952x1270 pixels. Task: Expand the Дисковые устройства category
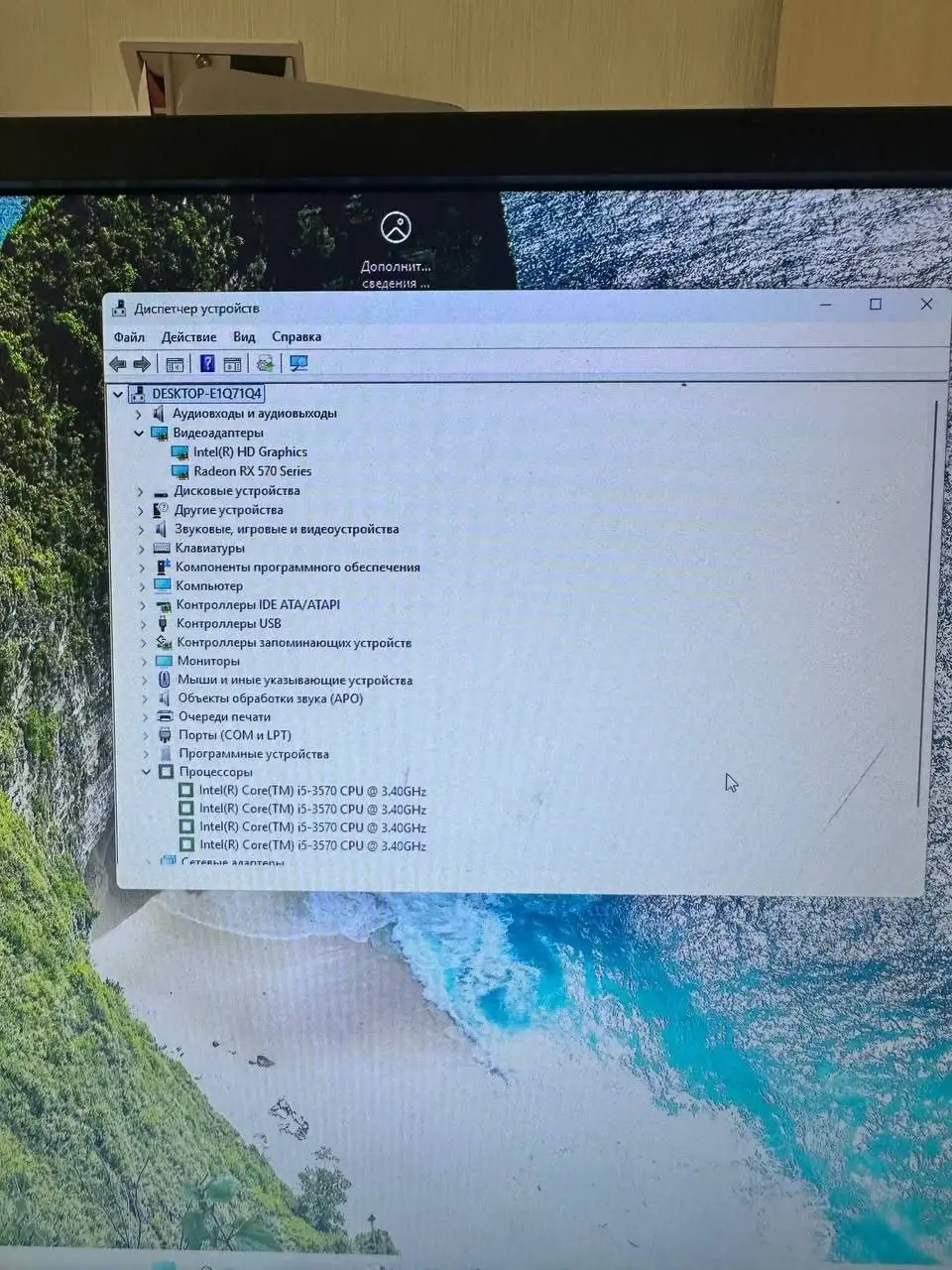(x=140, y=491)
